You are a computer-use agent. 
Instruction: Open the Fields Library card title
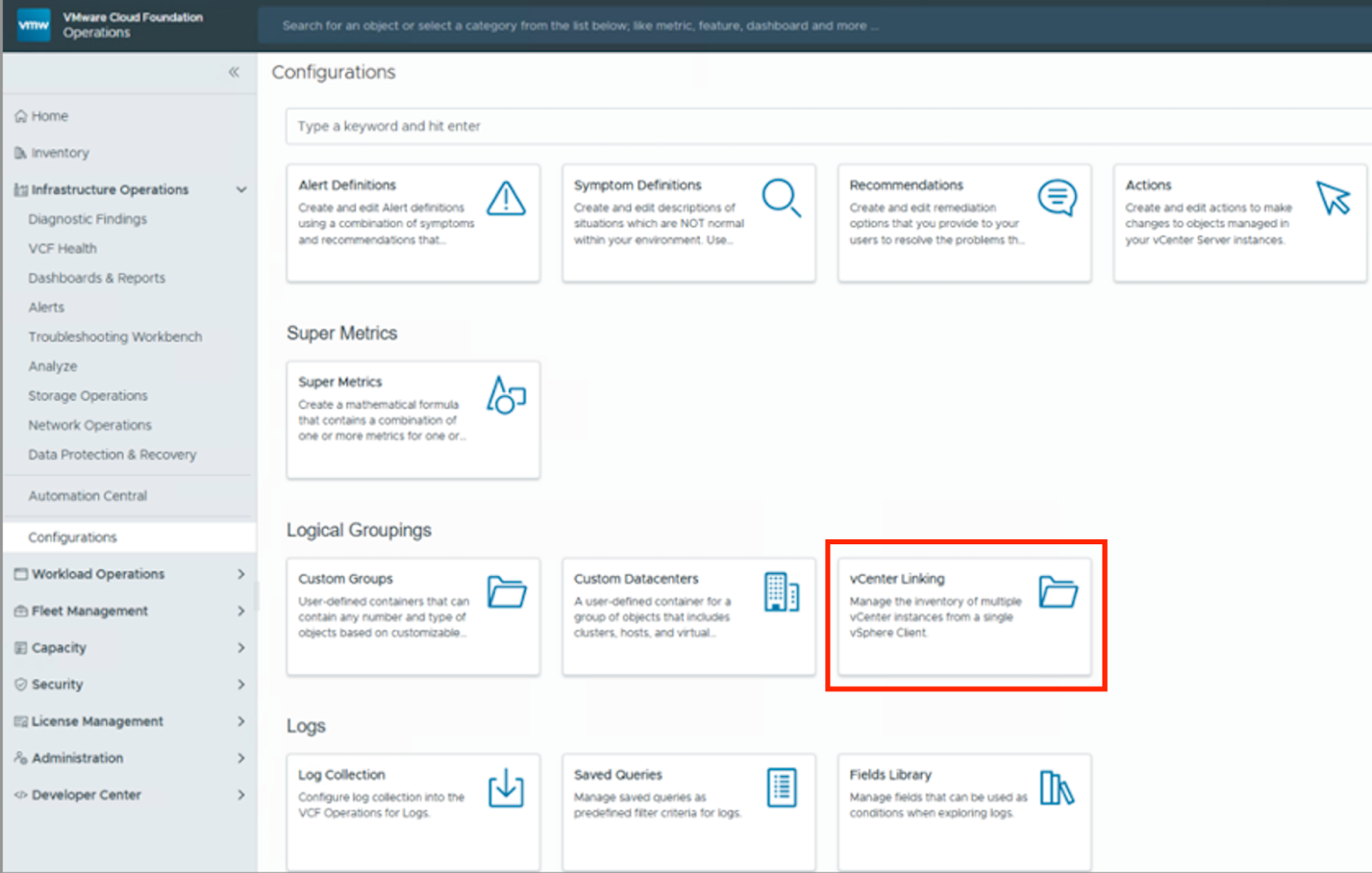pos(890,775)
